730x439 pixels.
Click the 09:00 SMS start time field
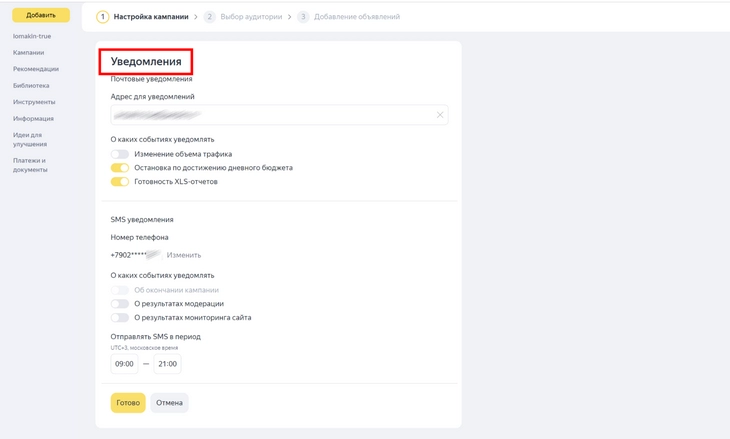tap(124, 364)
